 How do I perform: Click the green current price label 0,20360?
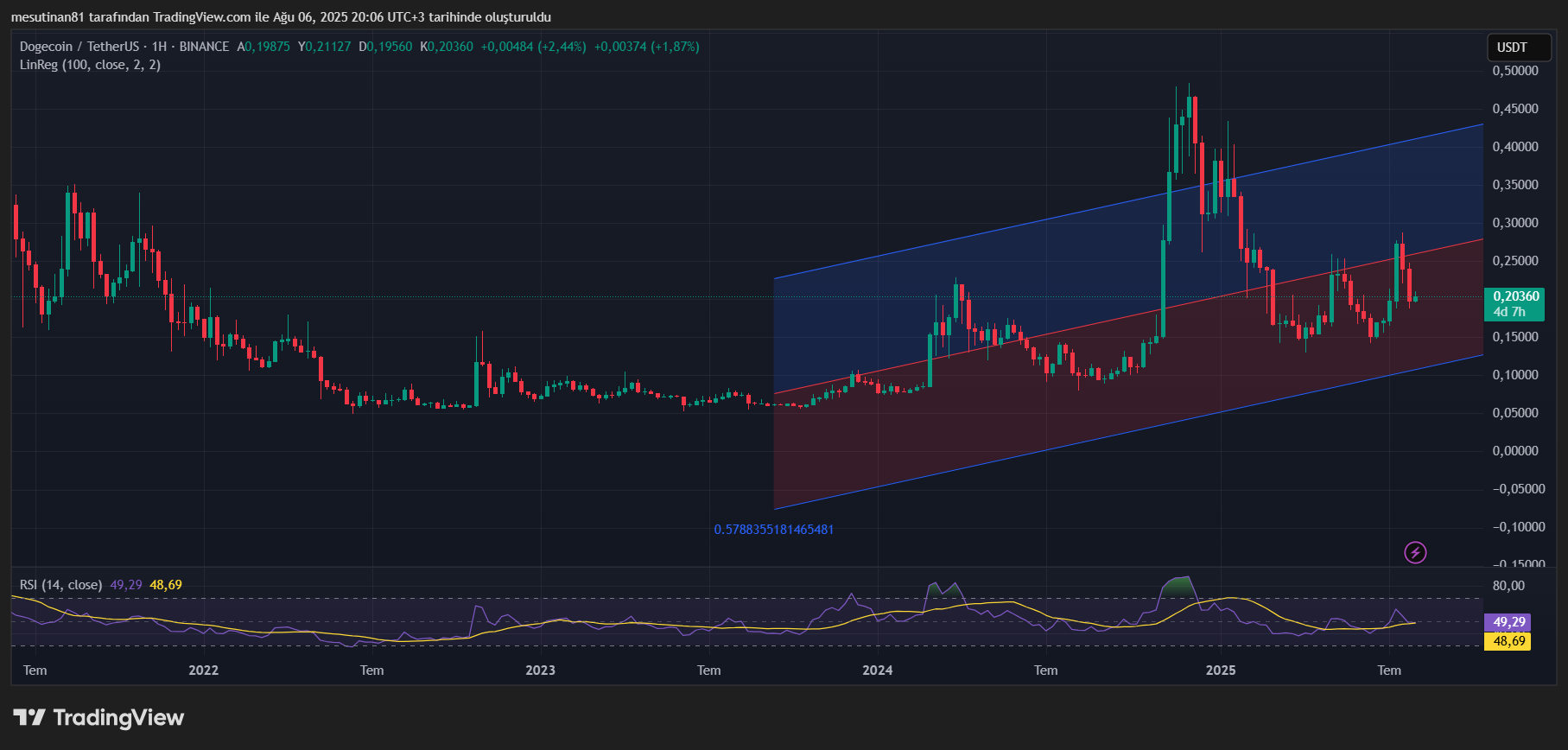coord(1514,296)
